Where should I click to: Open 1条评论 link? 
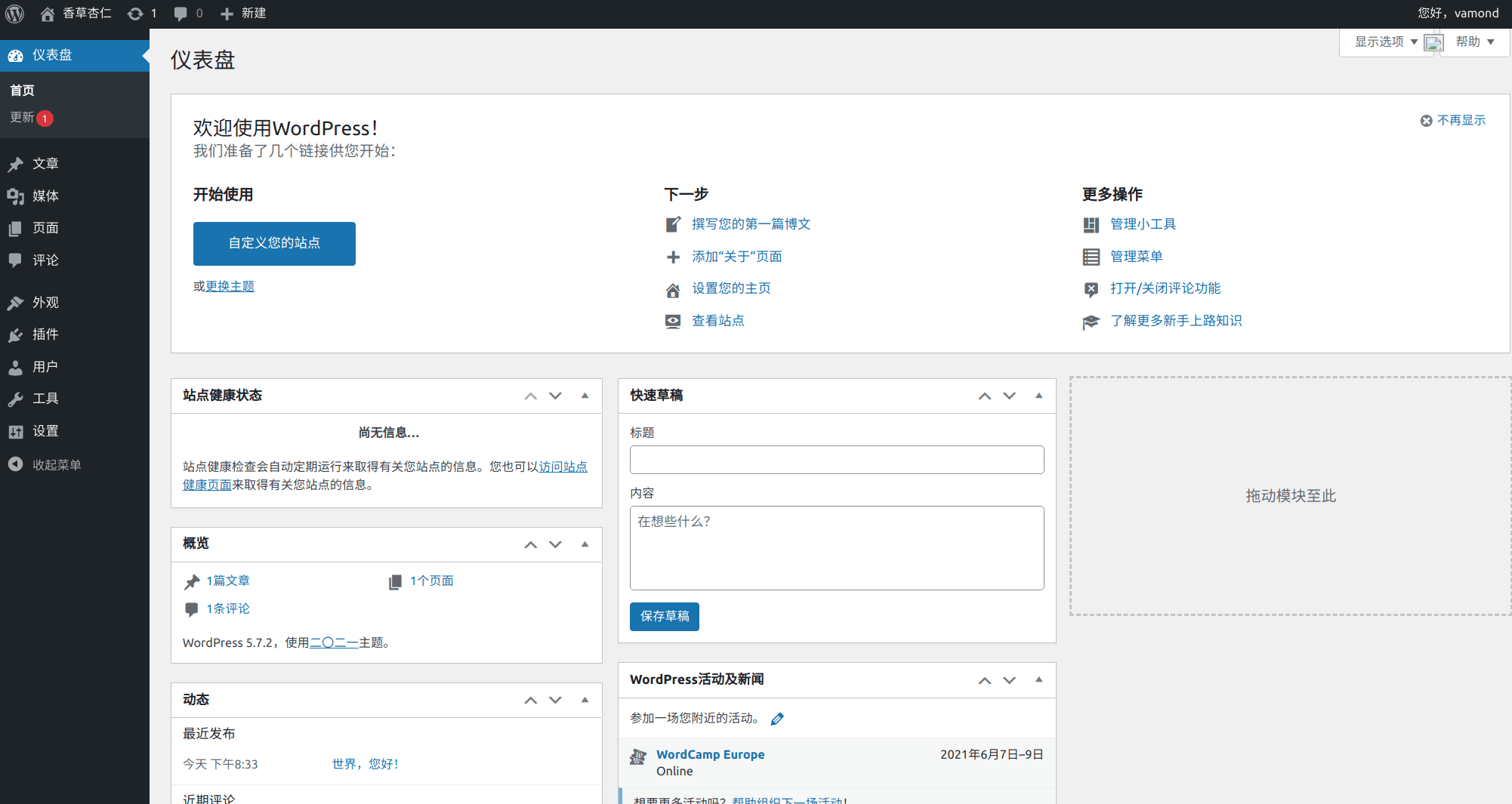coord(228,609)
